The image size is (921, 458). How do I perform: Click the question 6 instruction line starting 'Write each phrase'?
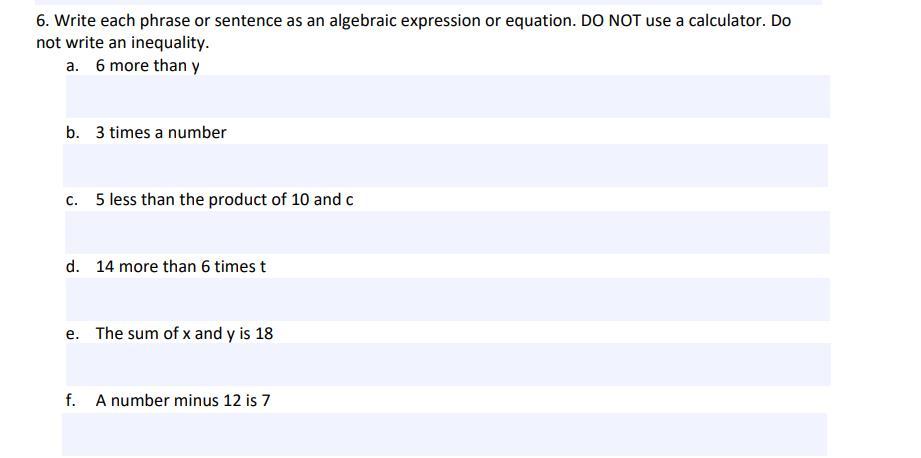pos(413,21)
